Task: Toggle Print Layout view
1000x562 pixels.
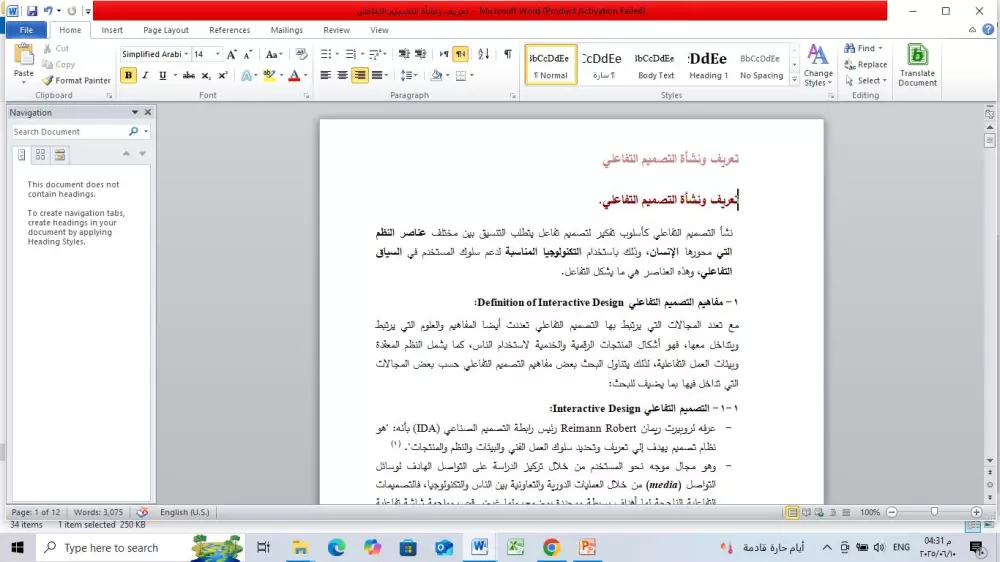Action: (x=792, y=512)
